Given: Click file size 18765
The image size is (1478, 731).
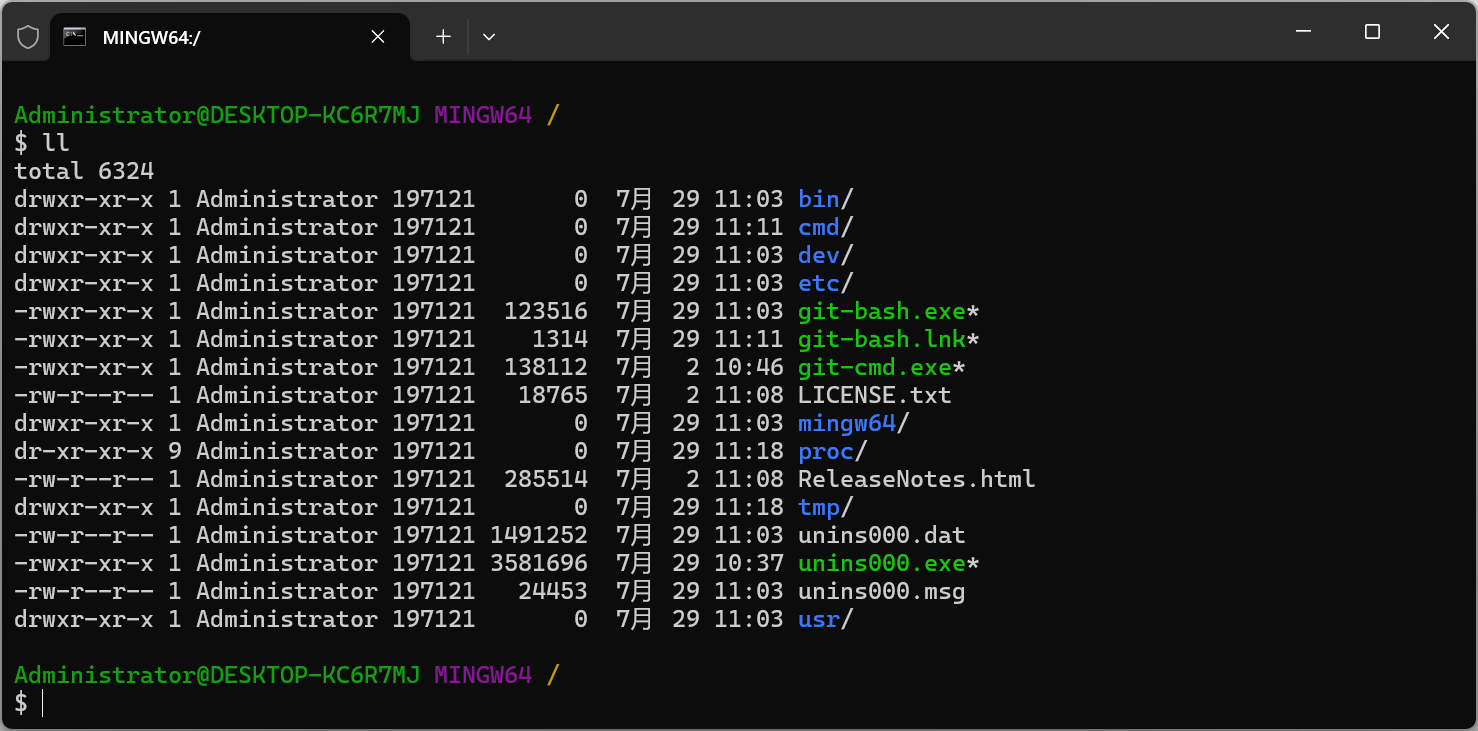Looking at the screenshot, I should pos(553,395).
